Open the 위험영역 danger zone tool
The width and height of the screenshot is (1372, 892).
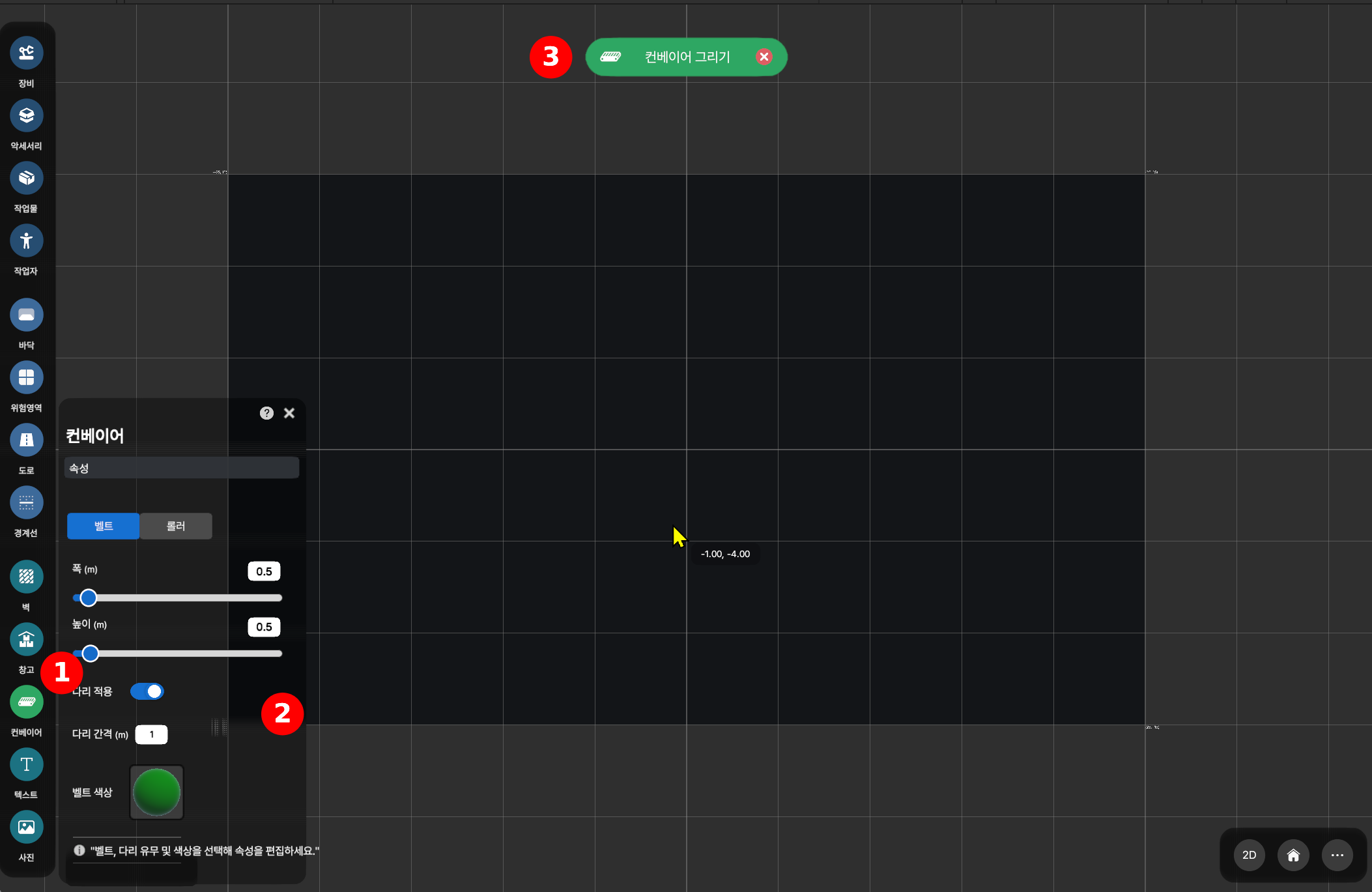point(26,377)
